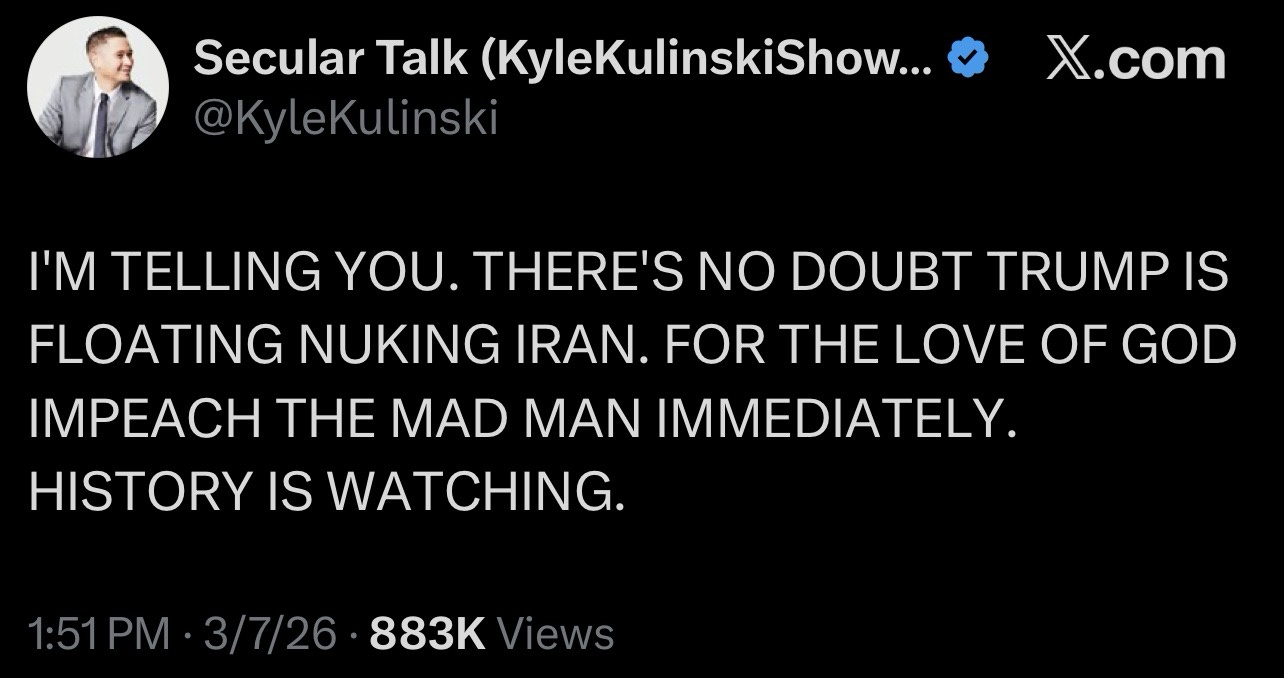Open Kyle Kulinski's profile picture
Screen dimensions: 1284x678
[x=97, y=88]
